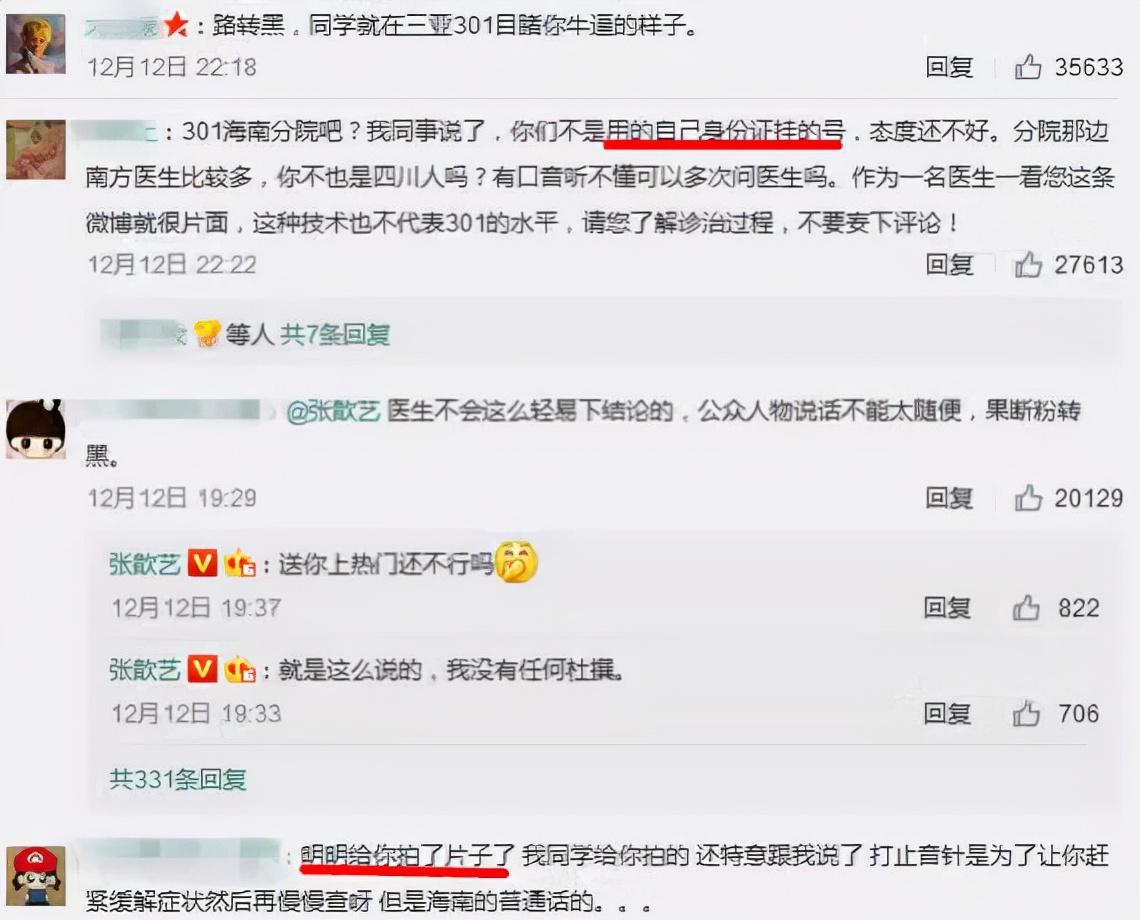1140x920 pixels.
Task: Expand 共331条回复 replies
Action: 178,780
